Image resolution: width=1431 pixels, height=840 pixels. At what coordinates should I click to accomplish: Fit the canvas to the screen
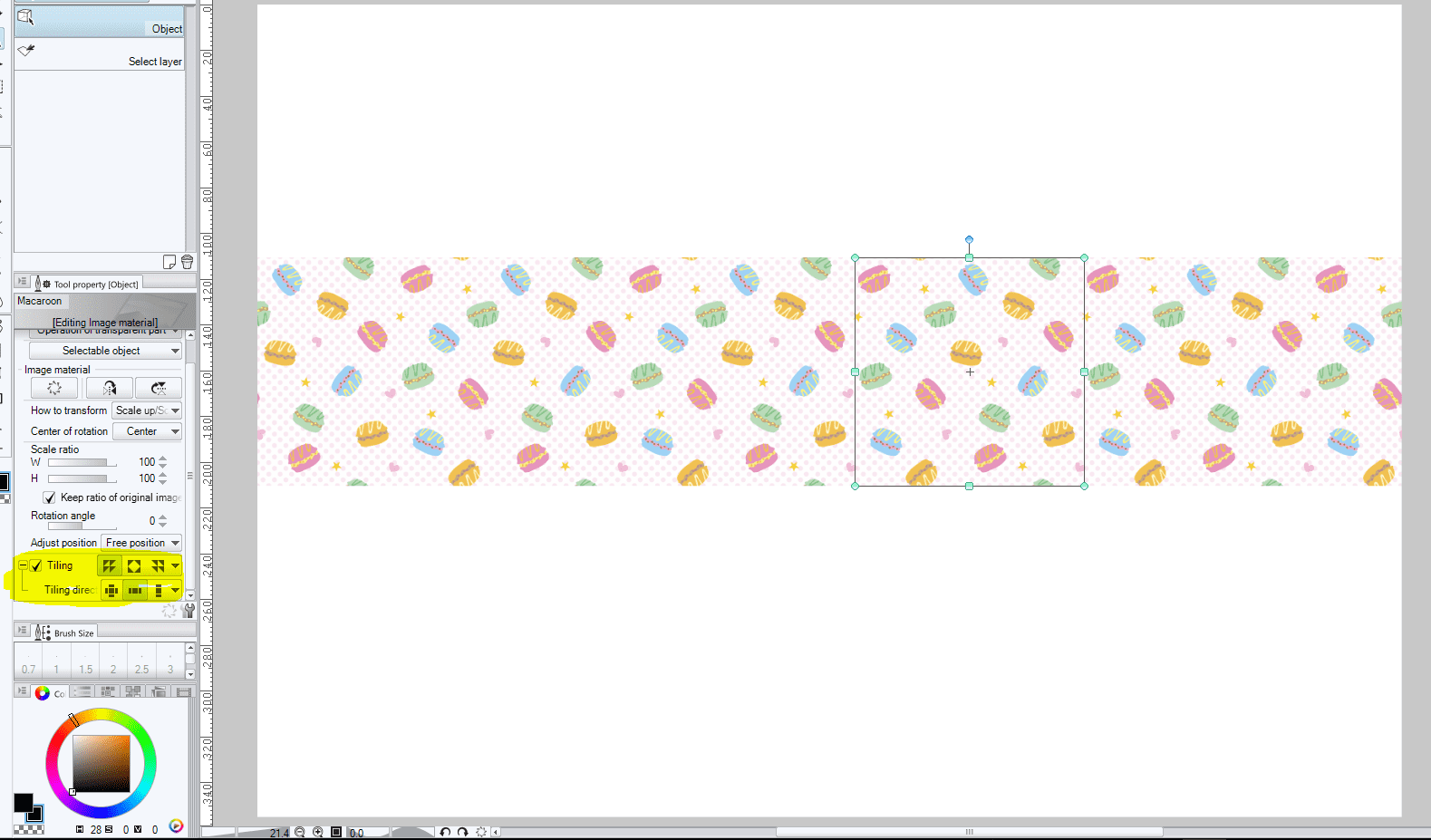pos(336,832)
